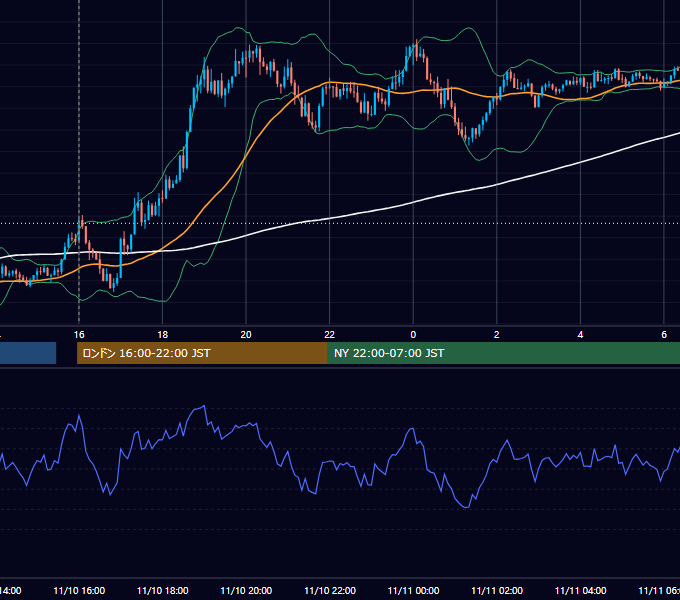Image resolution: width=680 pixels, height=600 pixels.
Task: Click hour label 16 on chart axis
Action: click(79, 334)
